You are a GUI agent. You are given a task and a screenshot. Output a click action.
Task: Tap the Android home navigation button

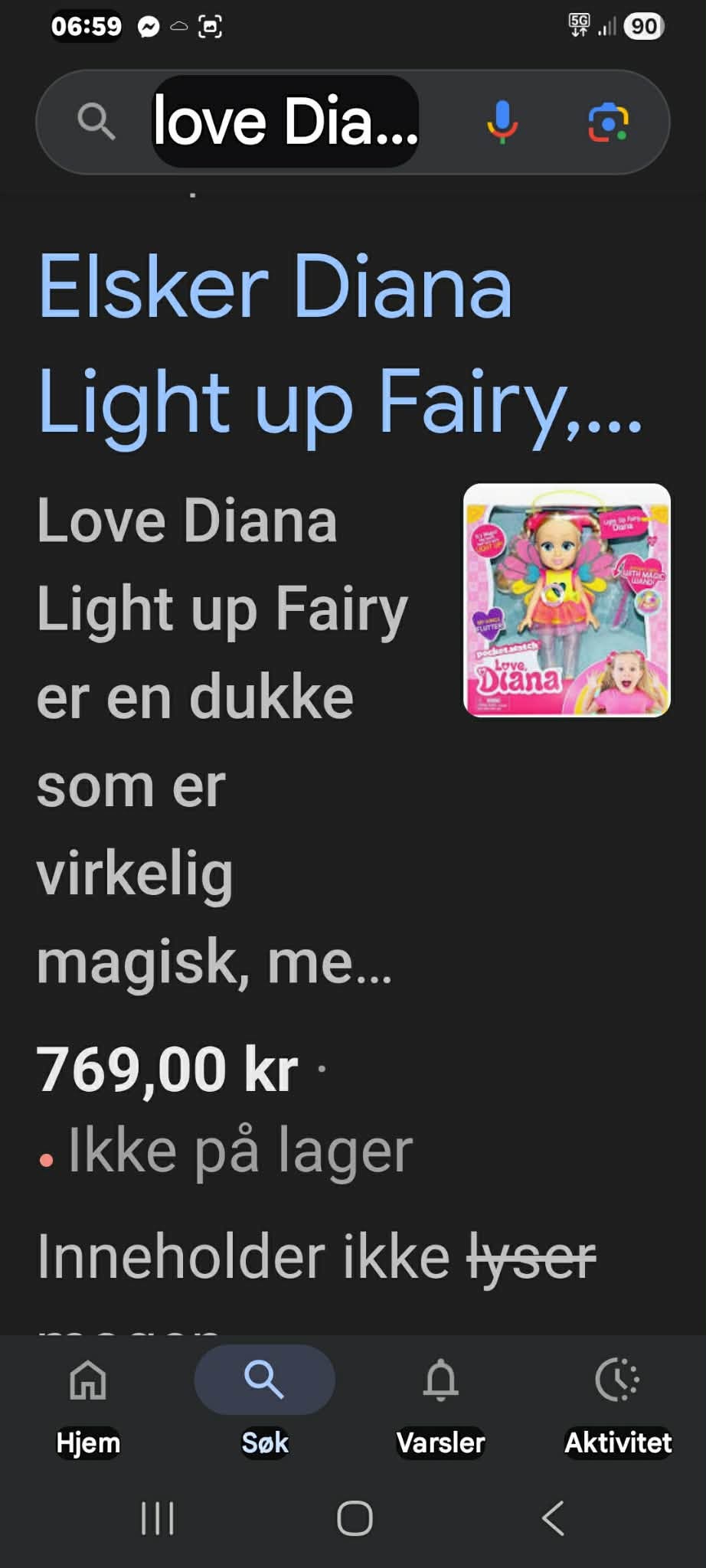coord(355,1517)
